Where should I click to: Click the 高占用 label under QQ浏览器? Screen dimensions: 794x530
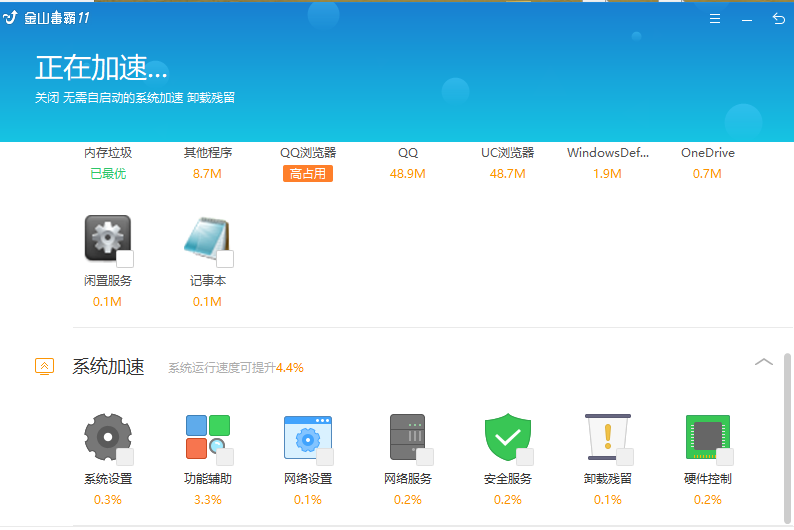(307, 174)
